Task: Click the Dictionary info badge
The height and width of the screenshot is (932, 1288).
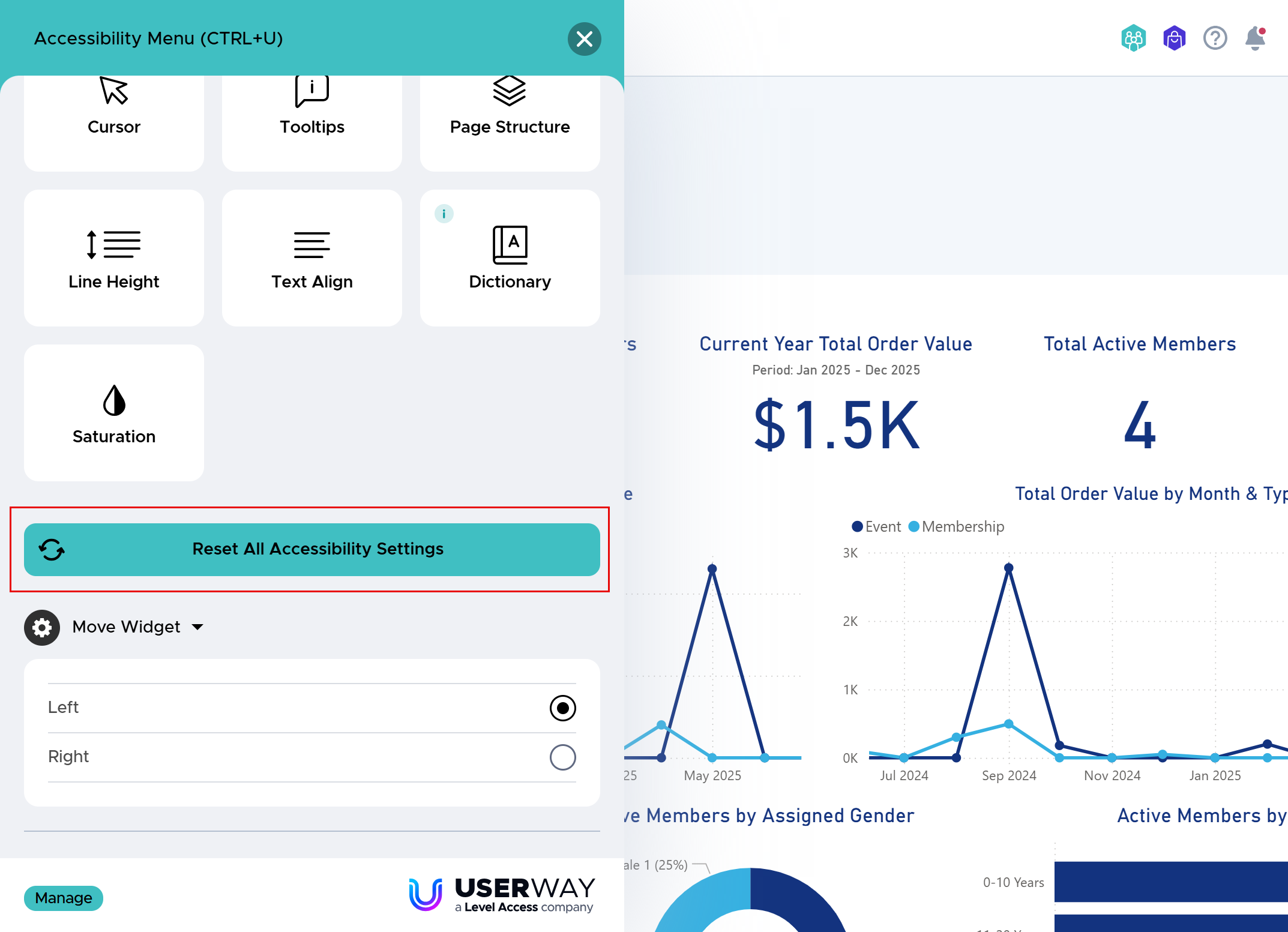Action: pyautogui.click(x=444, y=214)
